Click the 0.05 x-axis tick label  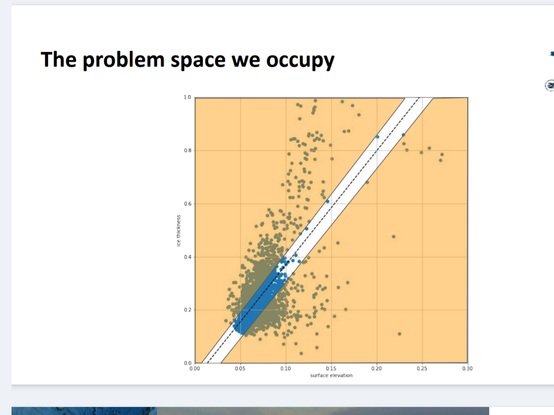(240, 368)
